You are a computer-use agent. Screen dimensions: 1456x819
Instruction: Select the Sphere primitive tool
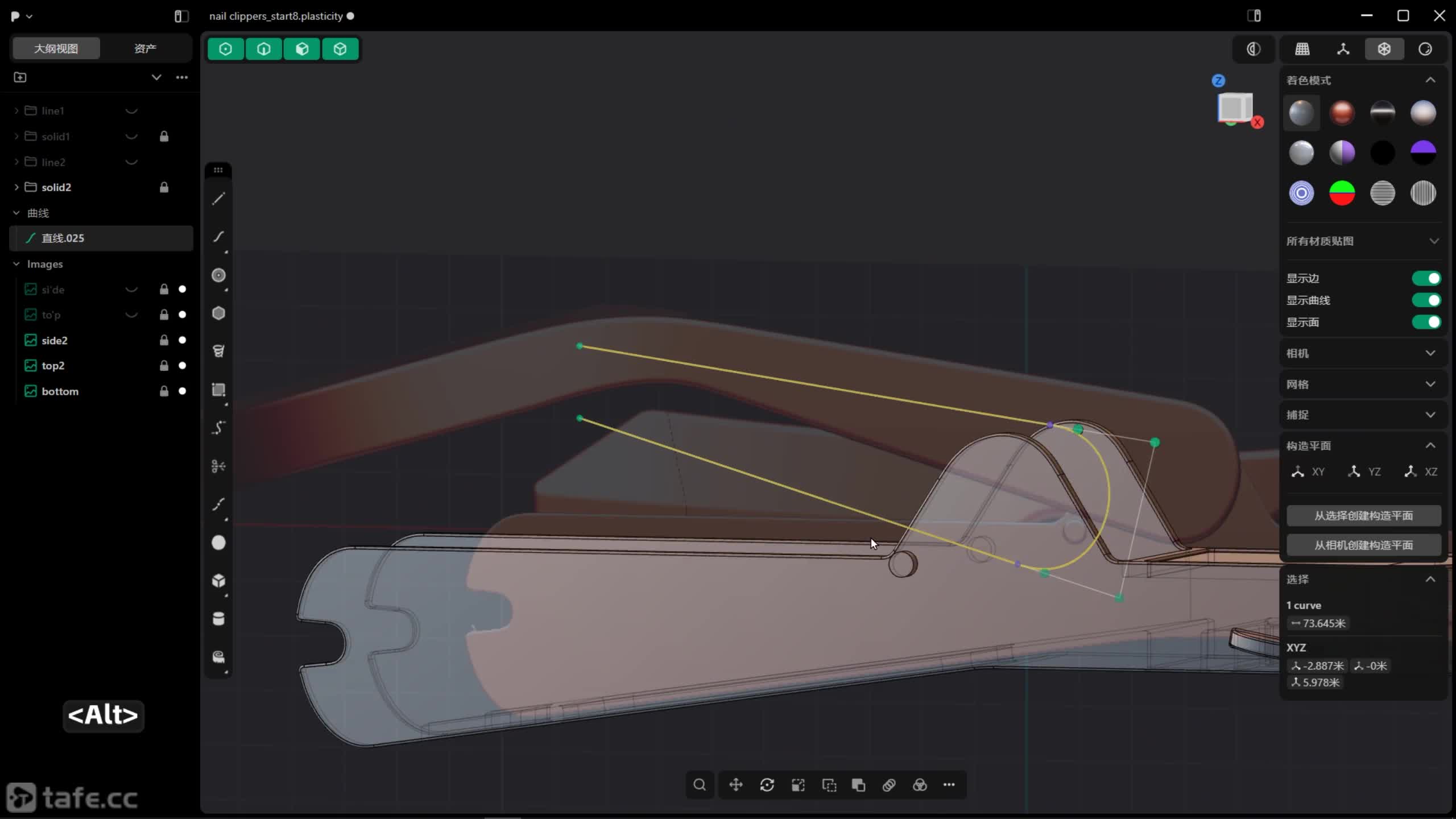tap(218, 543)
